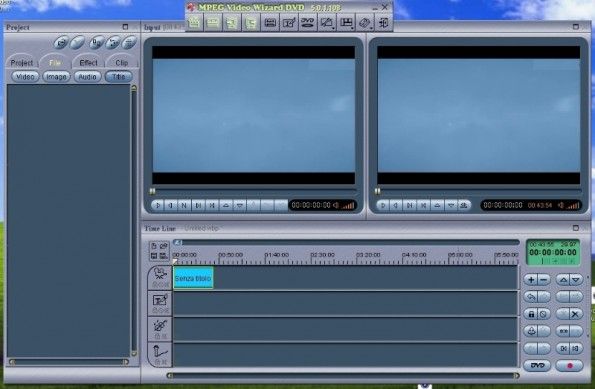This screenshot has height=389, width=595.
Task: Click the title edit icon left of DVD icon
Action: pos(289,23)
